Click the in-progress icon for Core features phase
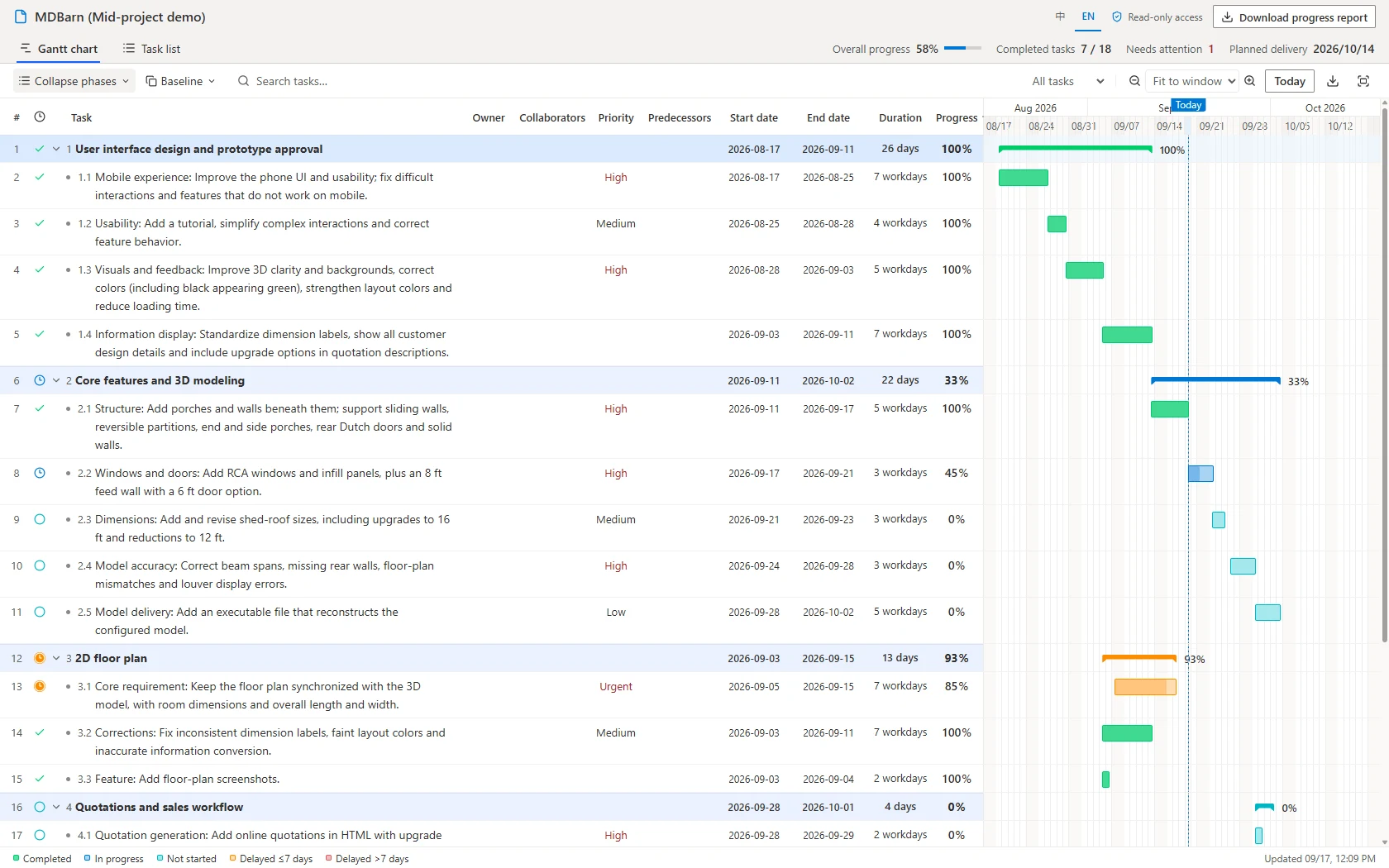This screenshot has width=1389, height=868. pos(40,380)
